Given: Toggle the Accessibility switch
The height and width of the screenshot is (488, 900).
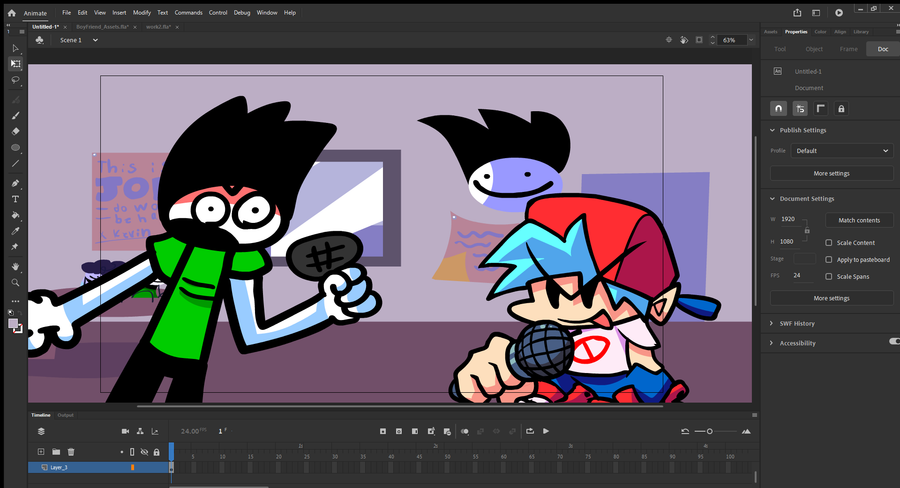Looking at the screenshot, I should [894, 342].
